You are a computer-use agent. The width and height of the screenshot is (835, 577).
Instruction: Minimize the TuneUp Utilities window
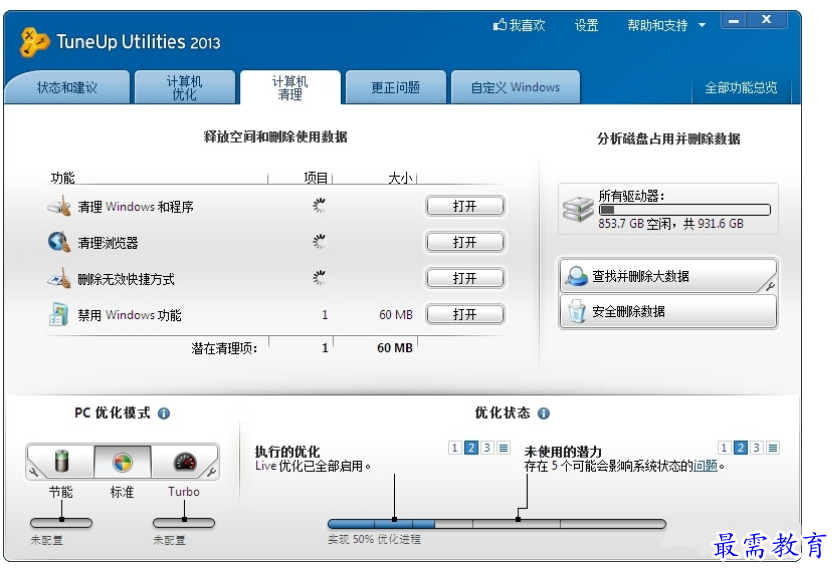click(x=734, y=20)
